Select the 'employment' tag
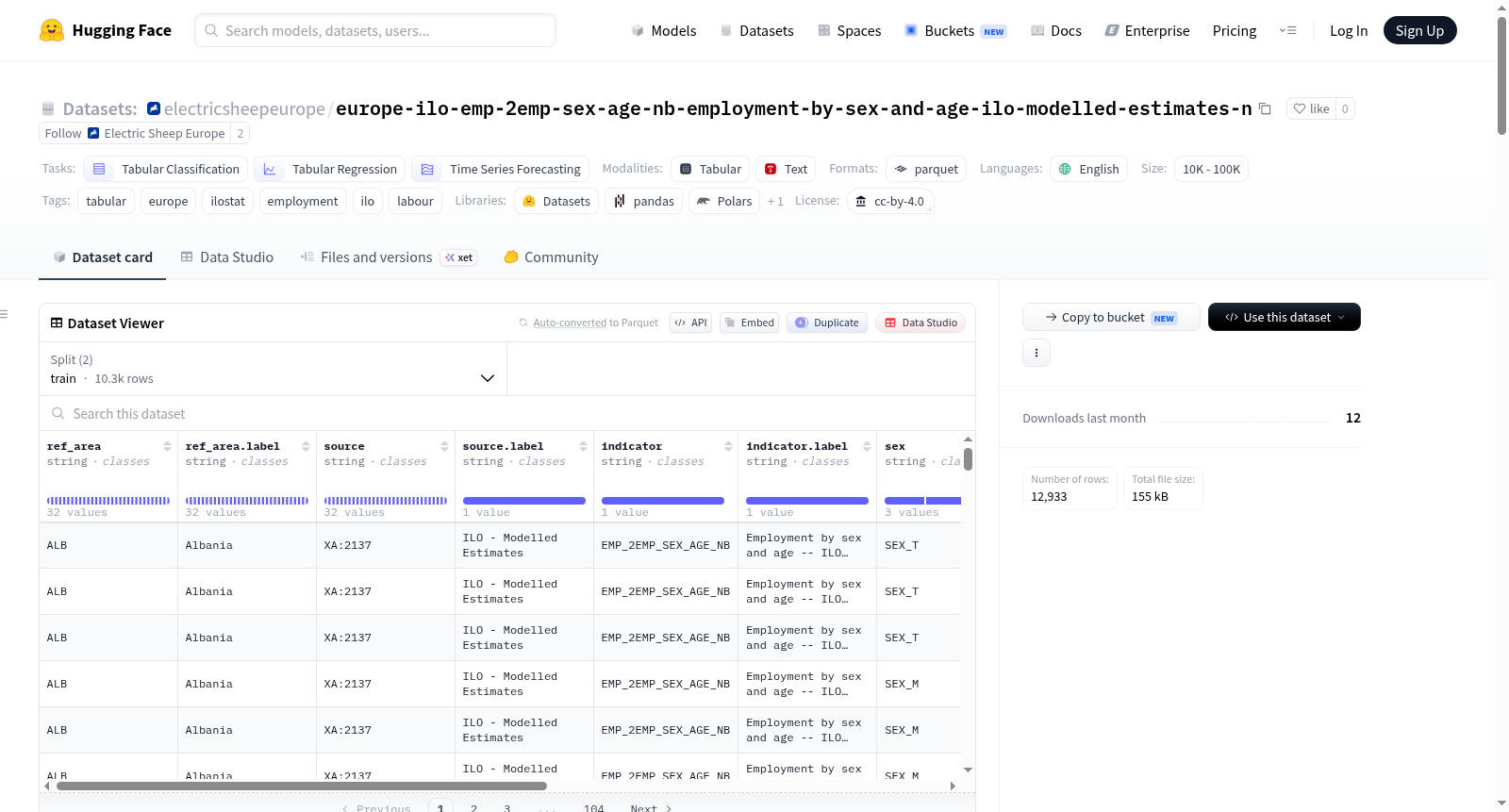 click(x=302, y=201)
